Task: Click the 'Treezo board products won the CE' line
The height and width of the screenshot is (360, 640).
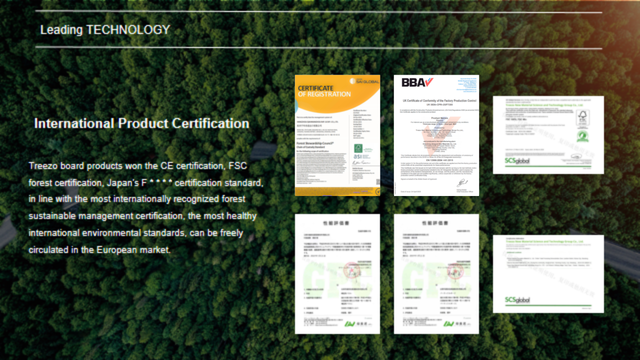Action: 138,166
